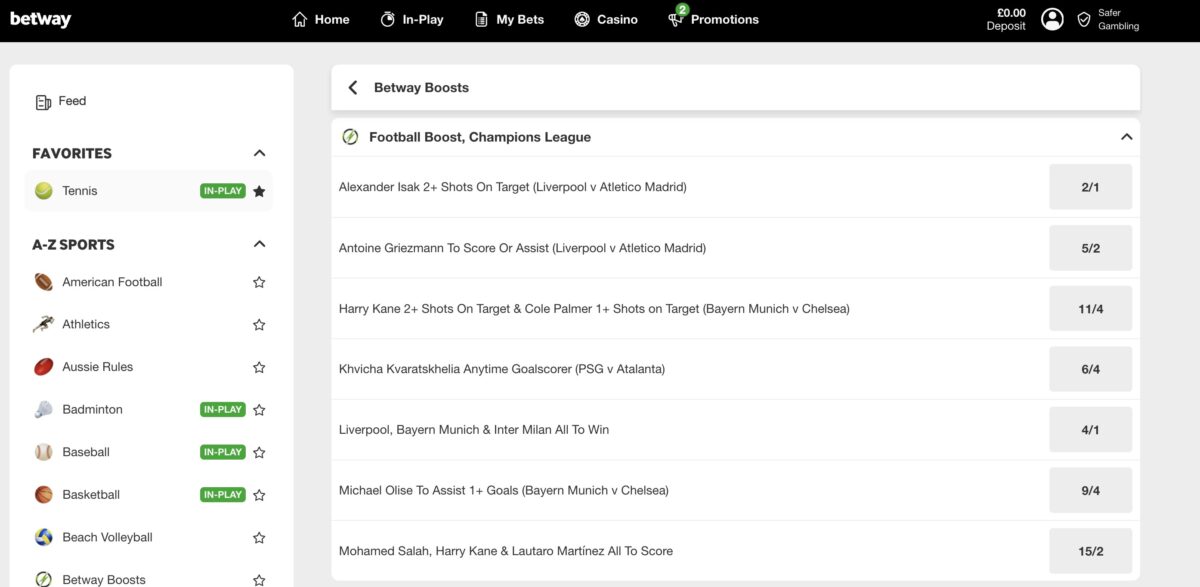Click the Betway logo
This screenshot has height=587, width=1200.
point(40,19)
